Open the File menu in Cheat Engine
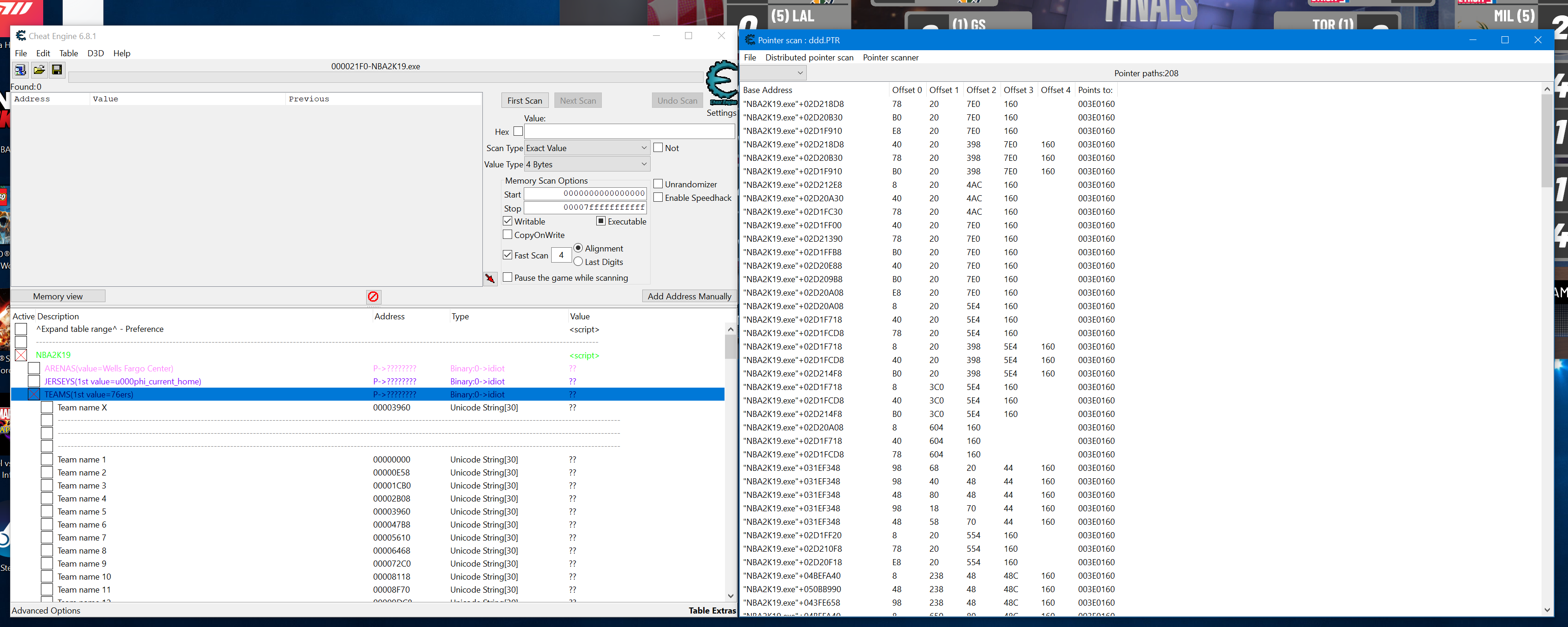Image resolution: width=1568 pixels, height=627 pixels. [21, 53]
